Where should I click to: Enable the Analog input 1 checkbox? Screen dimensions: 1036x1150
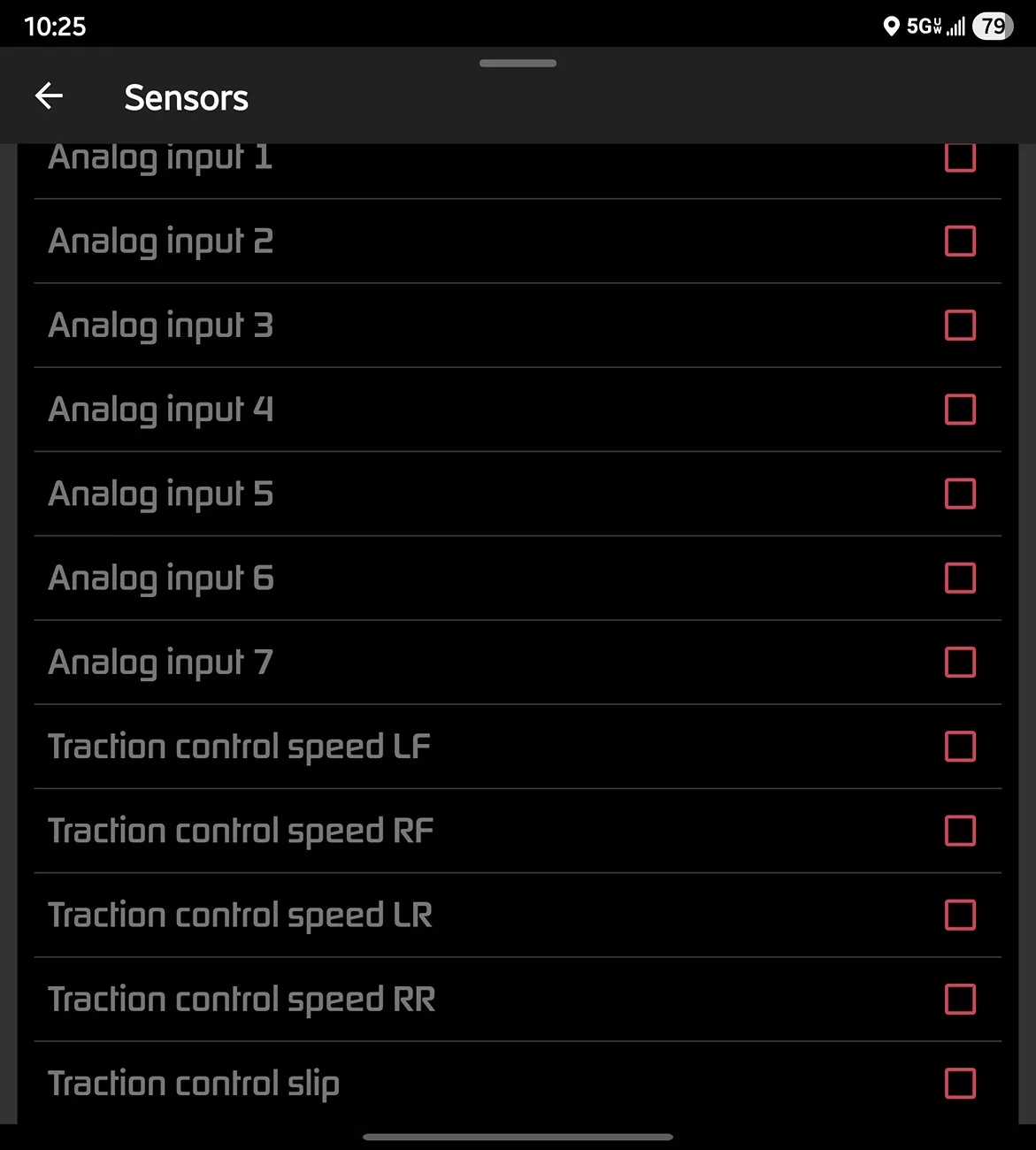960,158
